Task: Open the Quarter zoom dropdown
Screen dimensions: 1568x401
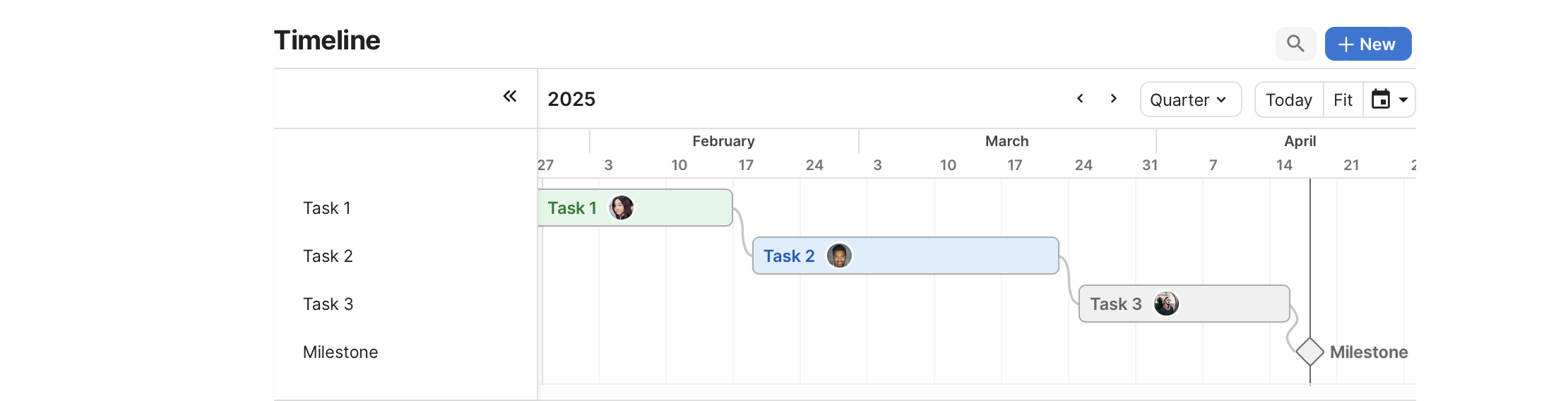Action: 1190,100
